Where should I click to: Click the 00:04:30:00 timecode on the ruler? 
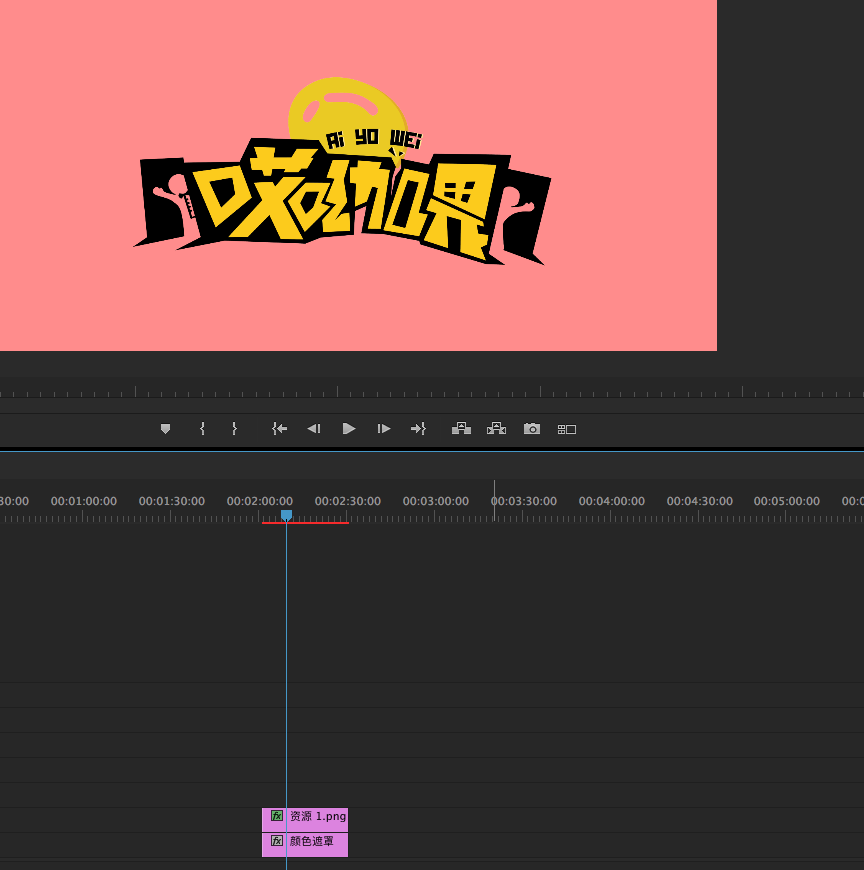point(700,501)
